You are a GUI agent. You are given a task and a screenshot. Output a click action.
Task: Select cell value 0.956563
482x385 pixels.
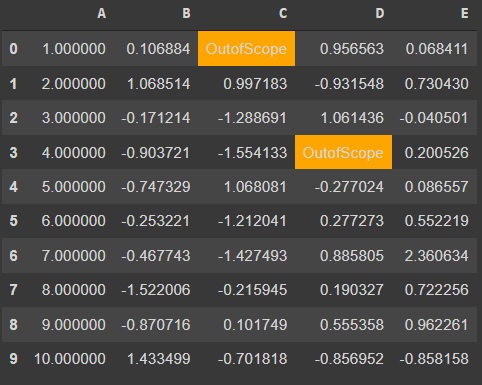[x=352, y=49]
